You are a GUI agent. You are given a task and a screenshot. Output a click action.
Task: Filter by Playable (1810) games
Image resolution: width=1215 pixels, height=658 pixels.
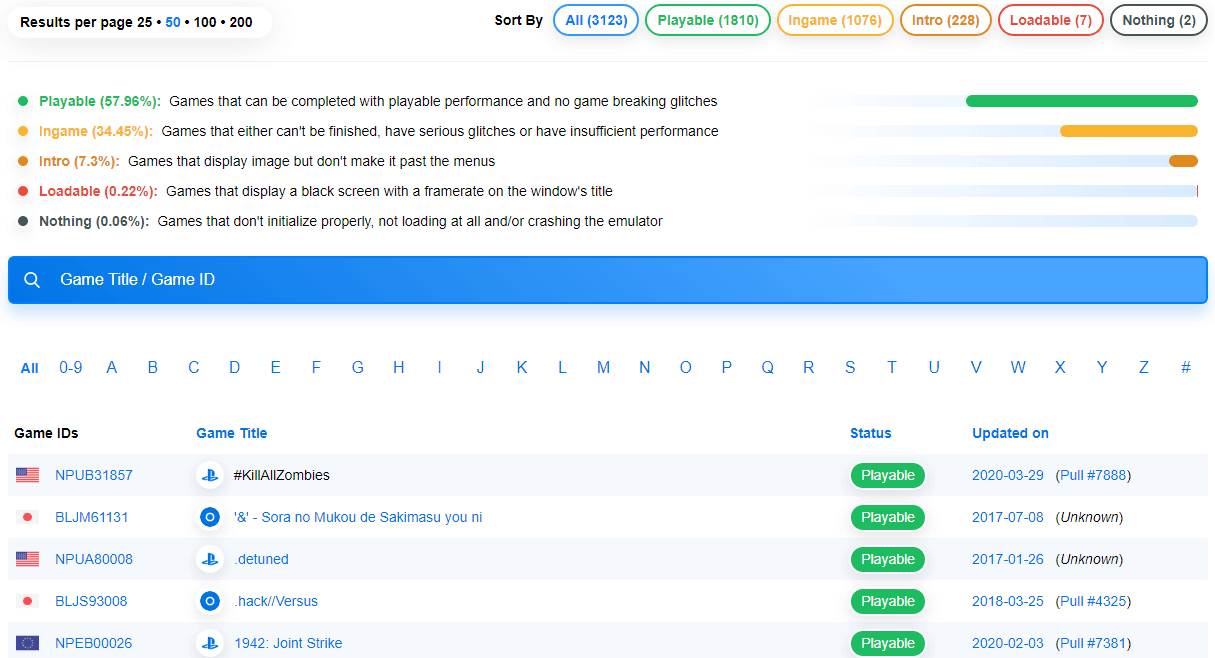click(x=707, y=20)
